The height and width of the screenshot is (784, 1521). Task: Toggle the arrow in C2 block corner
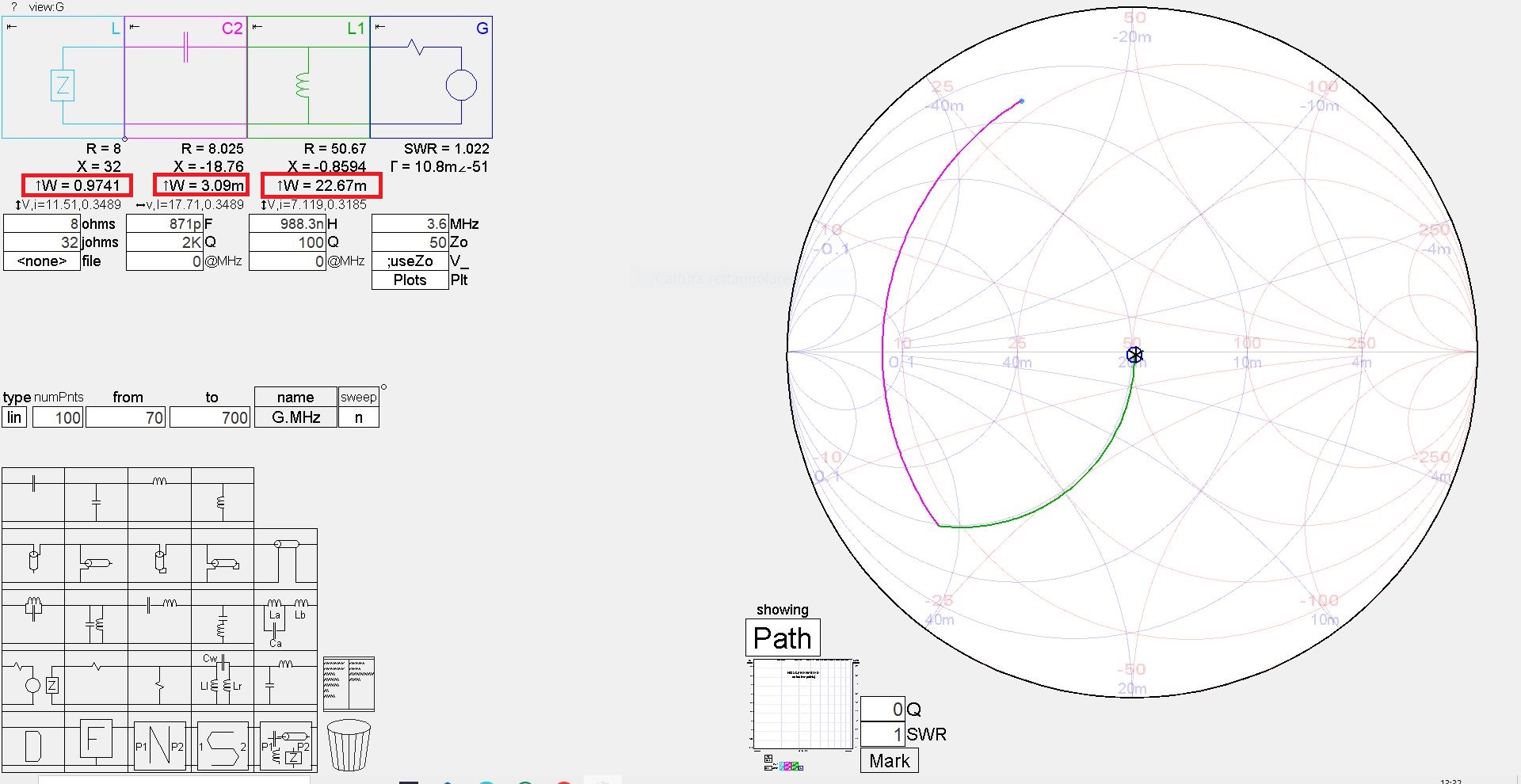pos(135,27)
